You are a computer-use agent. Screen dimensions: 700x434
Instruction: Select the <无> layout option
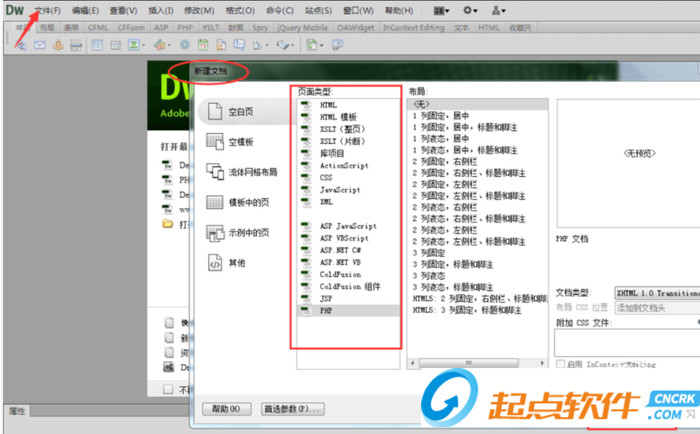(478, 104)
